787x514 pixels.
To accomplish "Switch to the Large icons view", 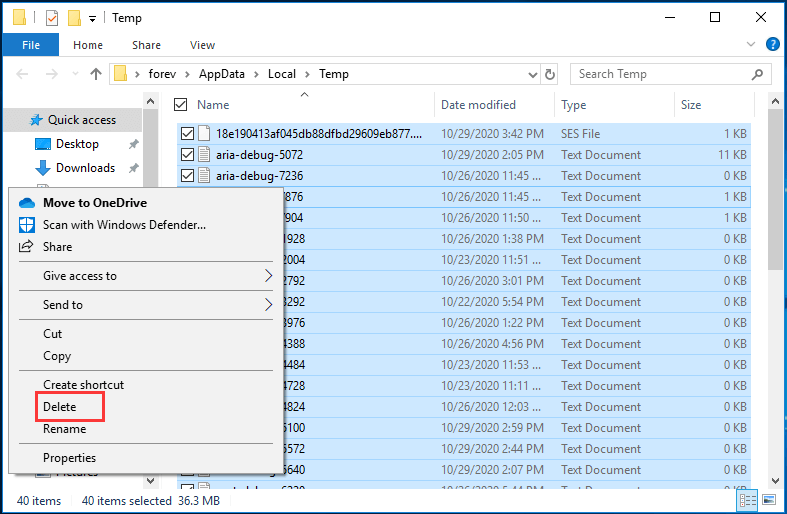I will point(769,500).
